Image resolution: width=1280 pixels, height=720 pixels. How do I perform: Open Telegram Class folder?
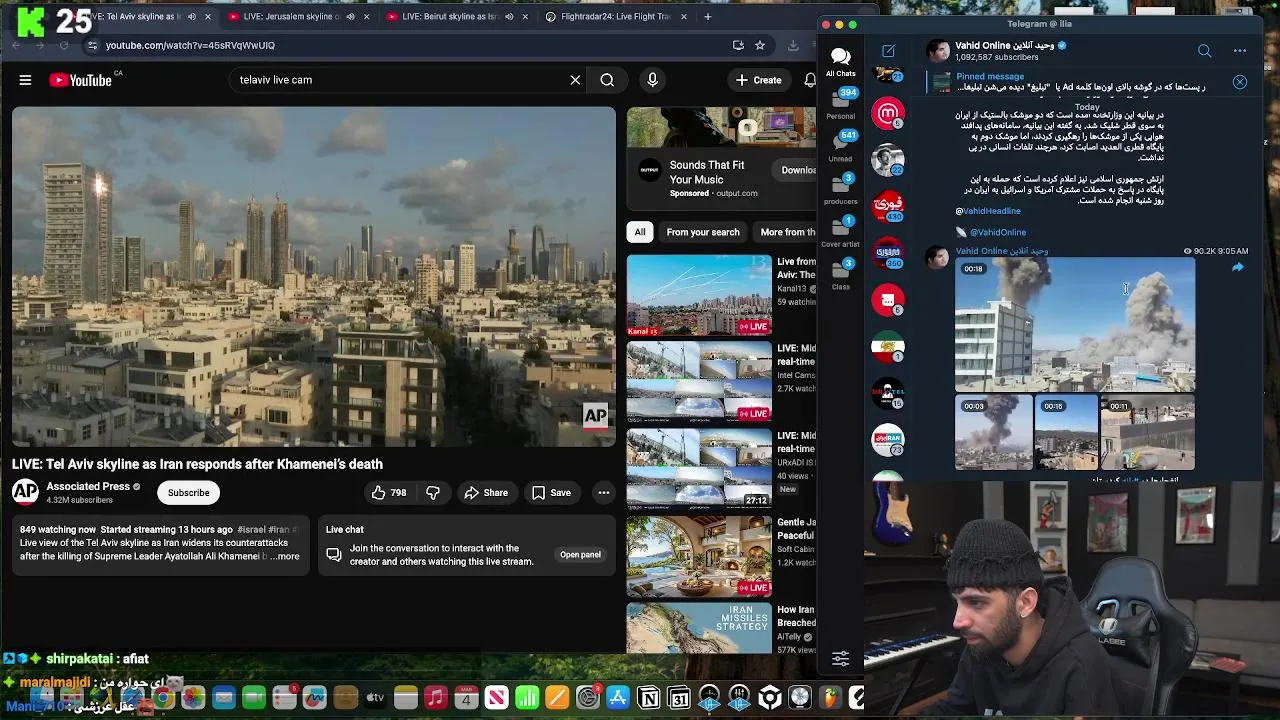click(x=841, y=275)
